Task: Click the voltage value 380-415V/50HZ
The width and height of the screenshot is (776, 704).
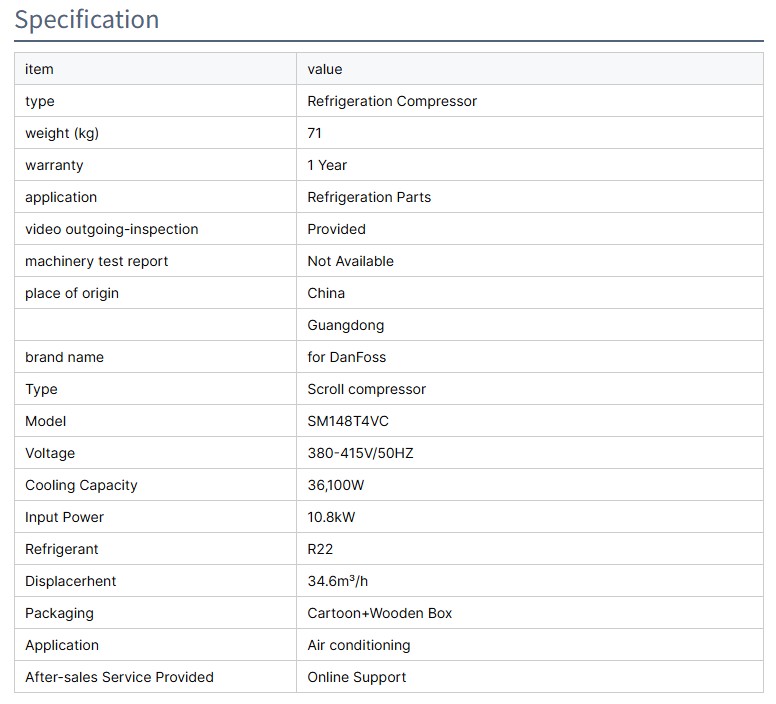Action: [360, 453]
